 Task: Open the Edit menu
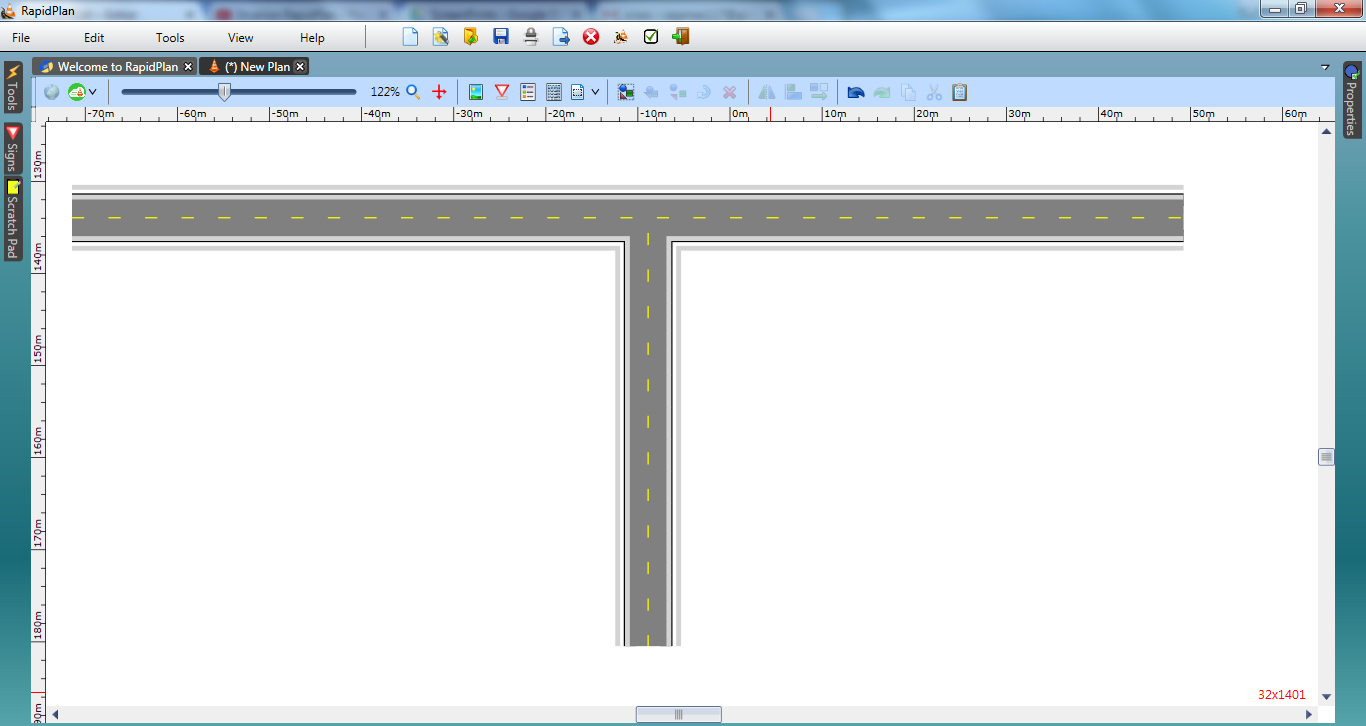click(94, 38)
